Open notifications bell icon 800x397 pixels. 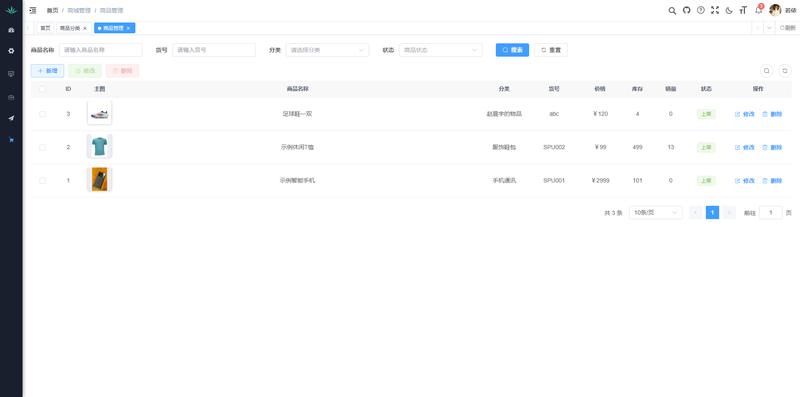[x=758, y=10]
